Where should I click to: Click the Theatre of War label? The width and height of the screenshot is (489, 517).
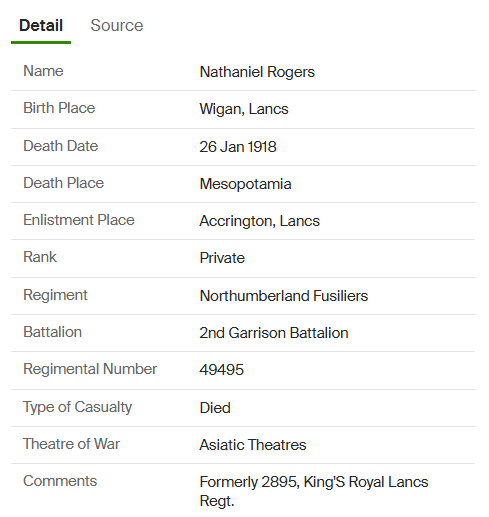pyautogui.click(x=71, y=444)
